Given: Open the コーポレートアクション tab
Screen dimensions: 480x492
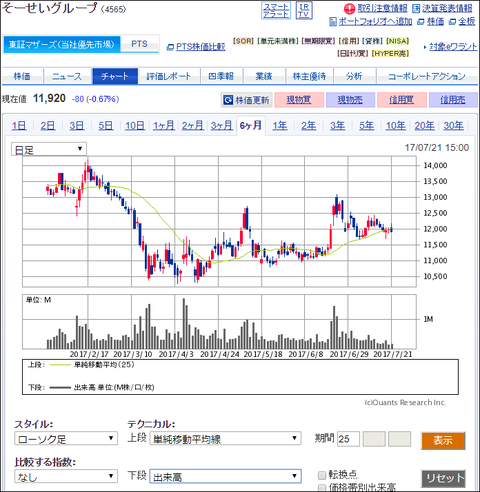Looking at the screenshot, I should coord(427,76).
